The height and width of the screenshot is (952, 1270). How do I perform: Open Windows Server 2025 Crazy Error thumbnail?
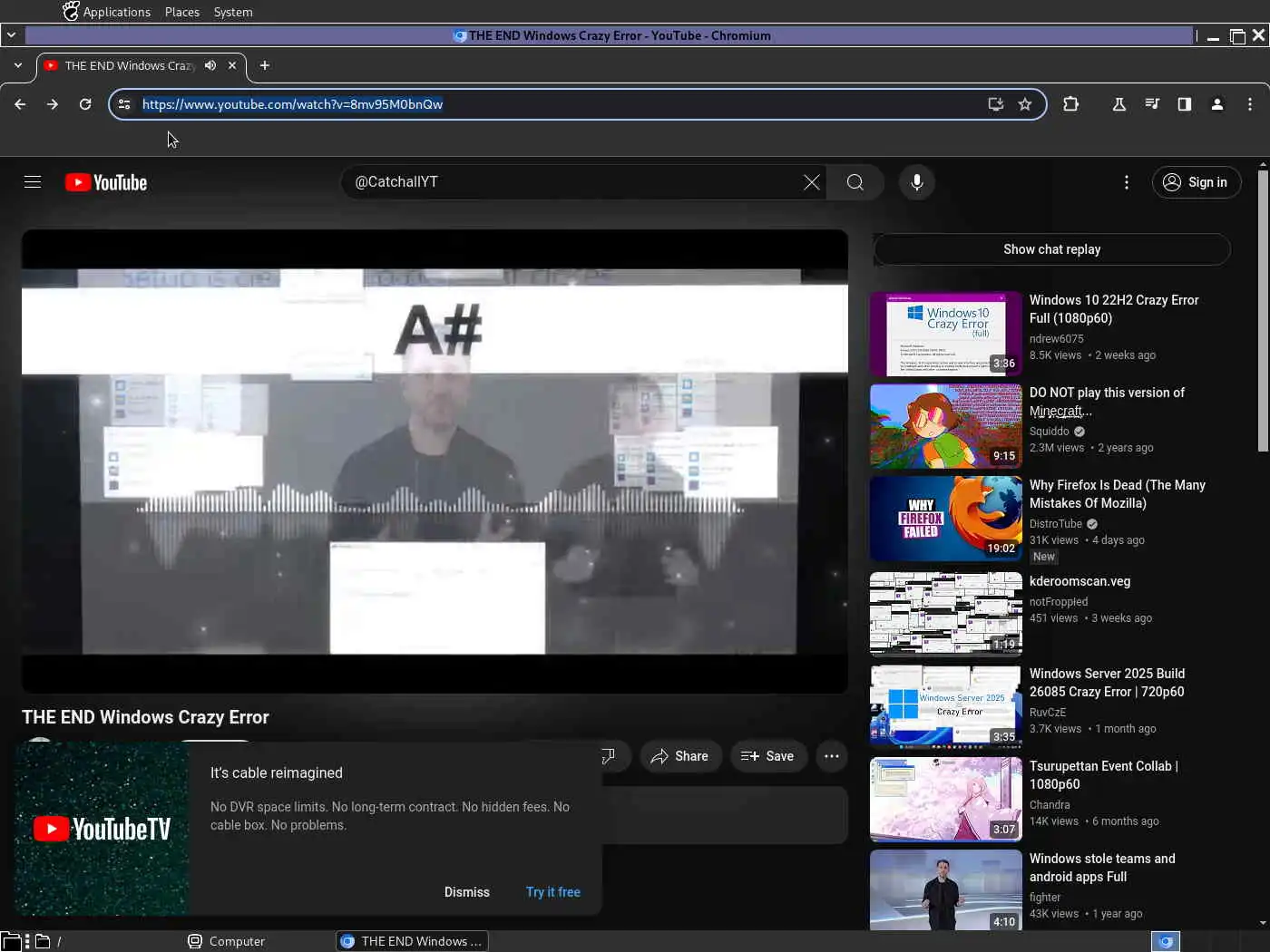click(946, 707)
